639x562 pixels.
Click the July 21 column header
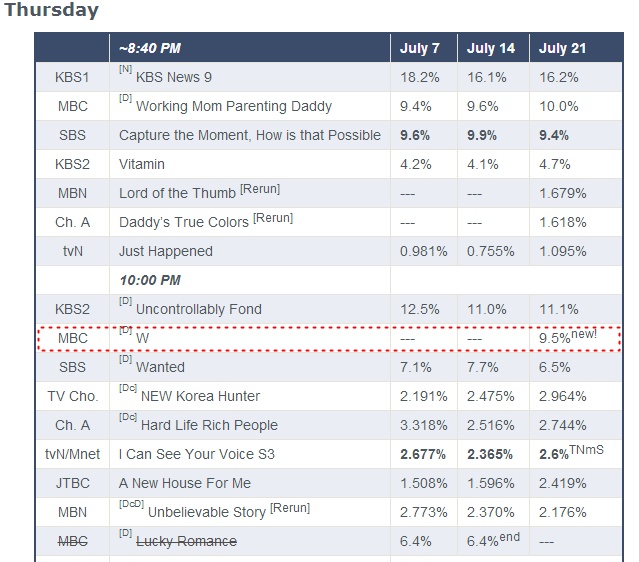click(562, 48)
